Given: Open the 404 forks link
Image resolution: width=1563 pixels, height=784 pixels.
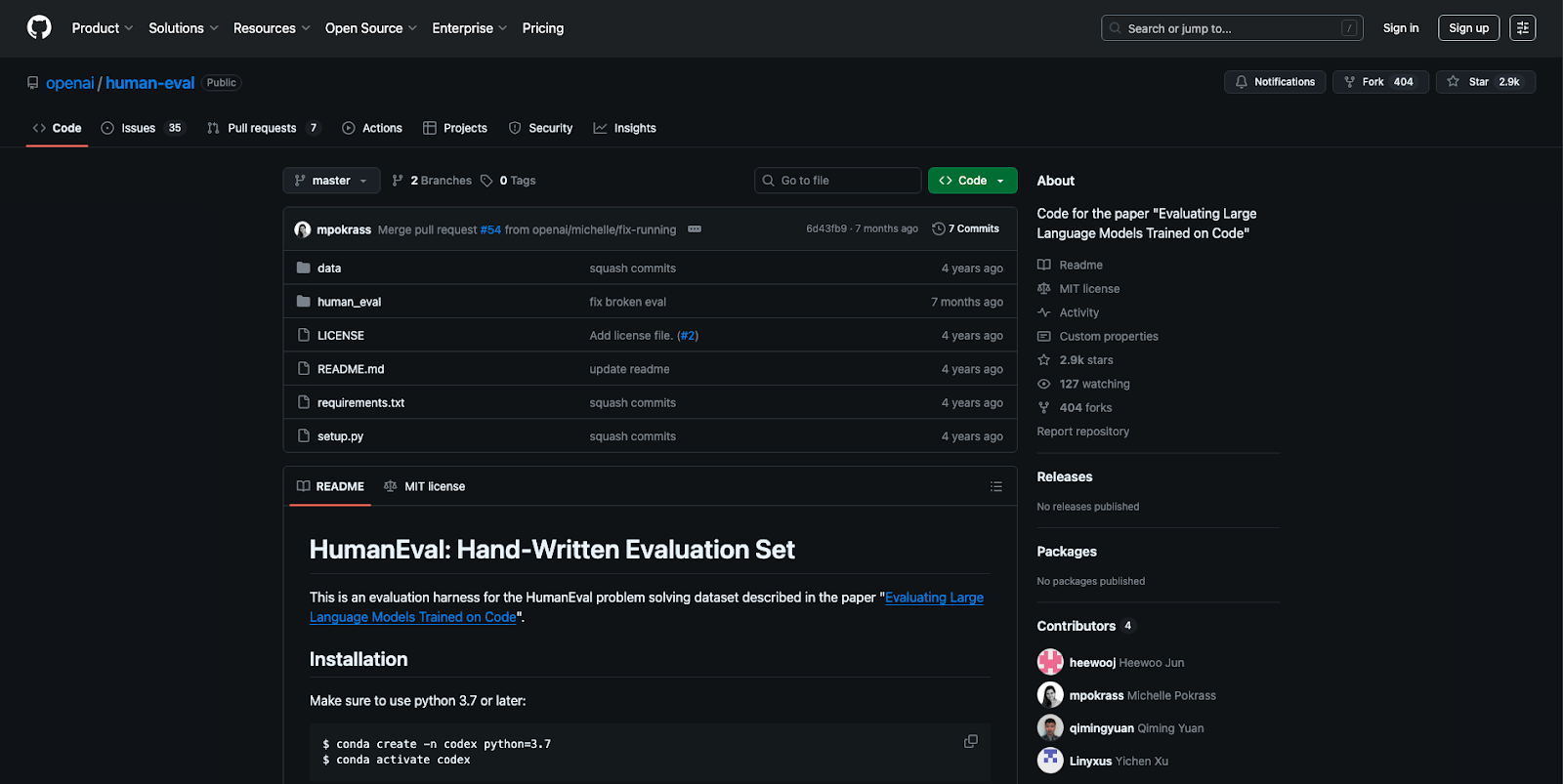Looking at the screenshot, I should click(x=1075, y=408).
